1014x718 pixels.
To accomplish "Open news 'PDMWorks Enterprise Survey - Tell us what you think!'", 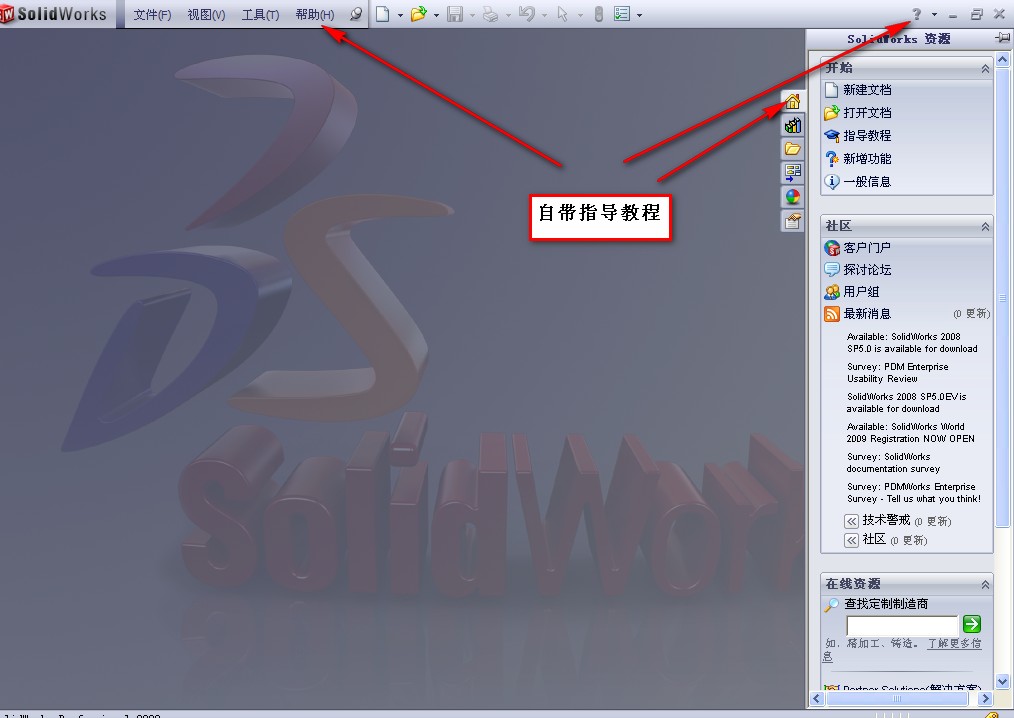I will (914, 493).
